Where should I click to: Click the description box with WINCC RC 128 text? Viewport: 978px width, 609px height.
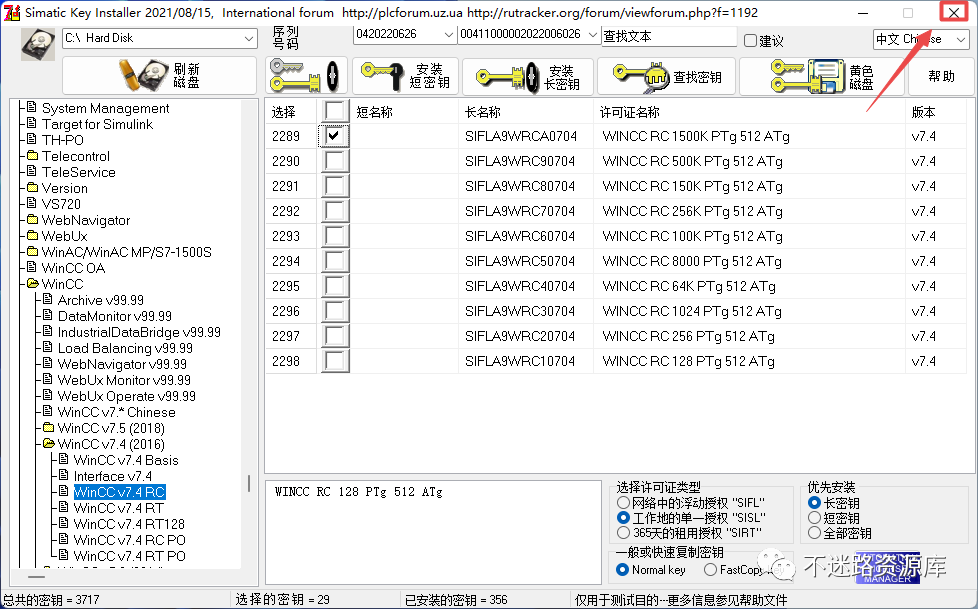433,532
